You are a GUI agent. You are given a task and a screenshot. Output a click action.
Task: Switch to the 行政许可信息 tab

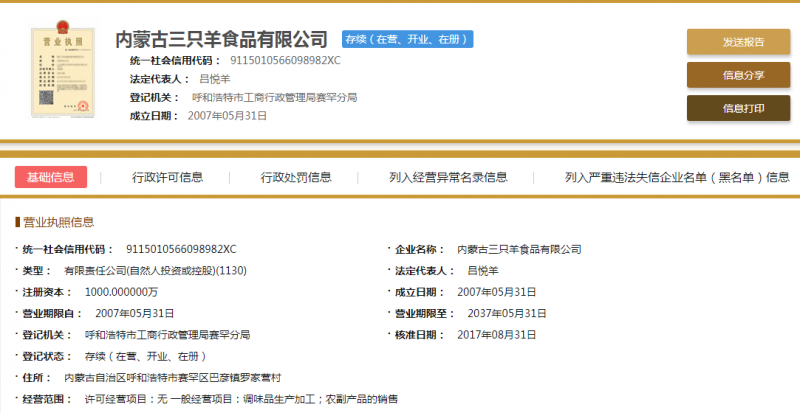[167, 177]
